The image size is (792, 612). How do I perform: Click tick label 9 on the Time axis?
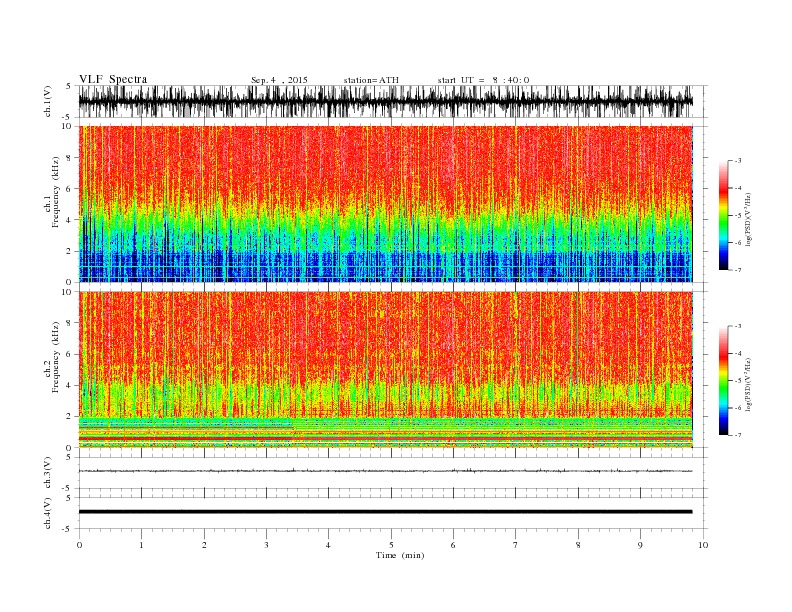point(640,545)
